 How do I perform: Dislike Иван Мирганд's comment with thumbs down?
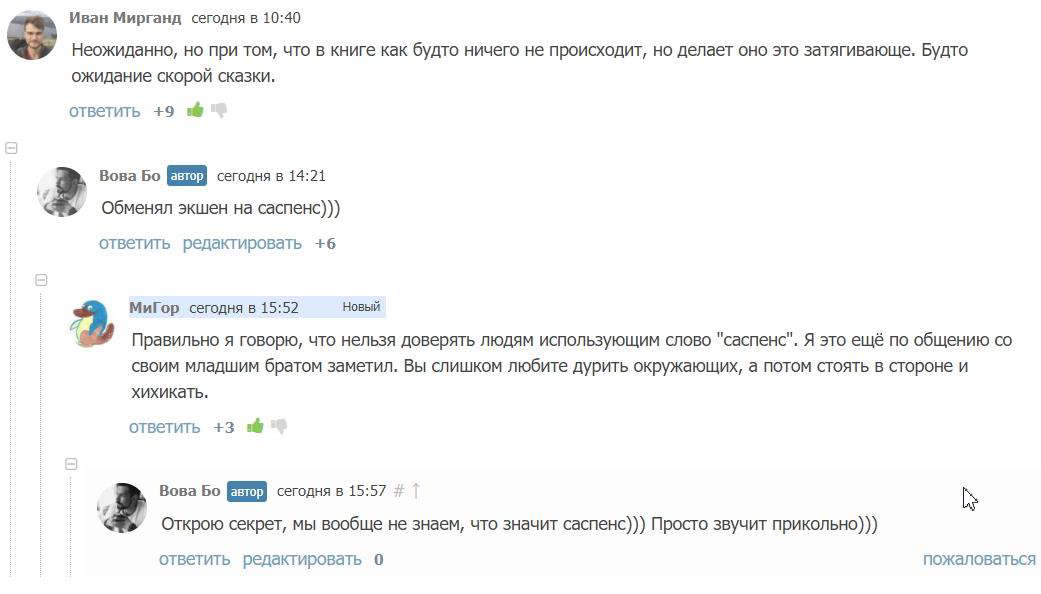(219, 110)
